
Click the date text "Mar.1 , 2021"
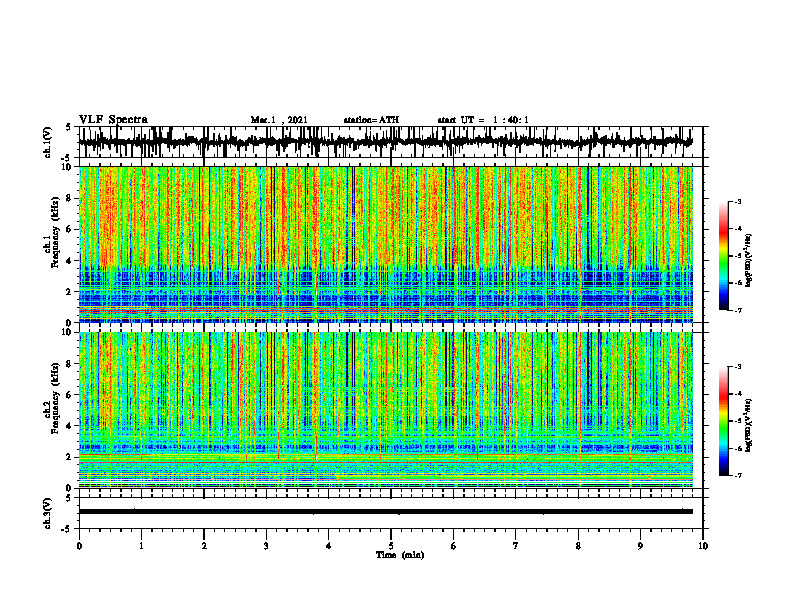point(279,120)
